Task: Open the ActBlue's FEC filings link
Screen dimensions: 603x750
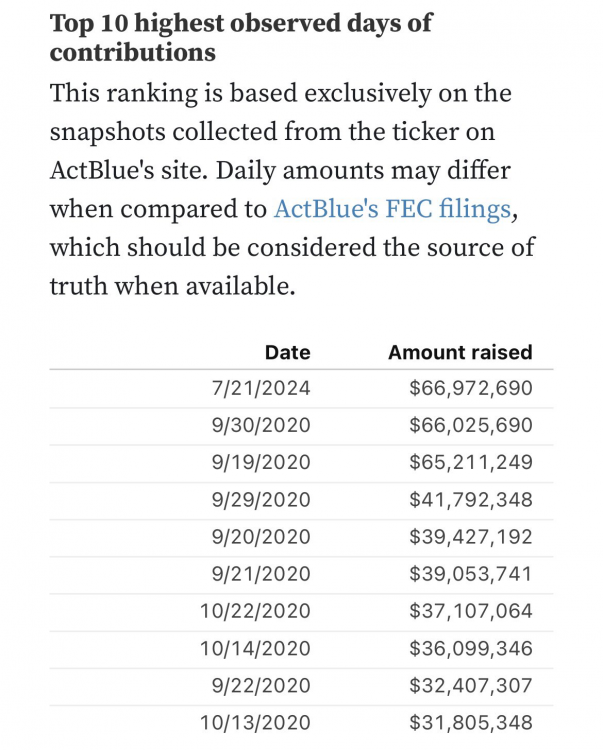Action: tap(392, 210)
